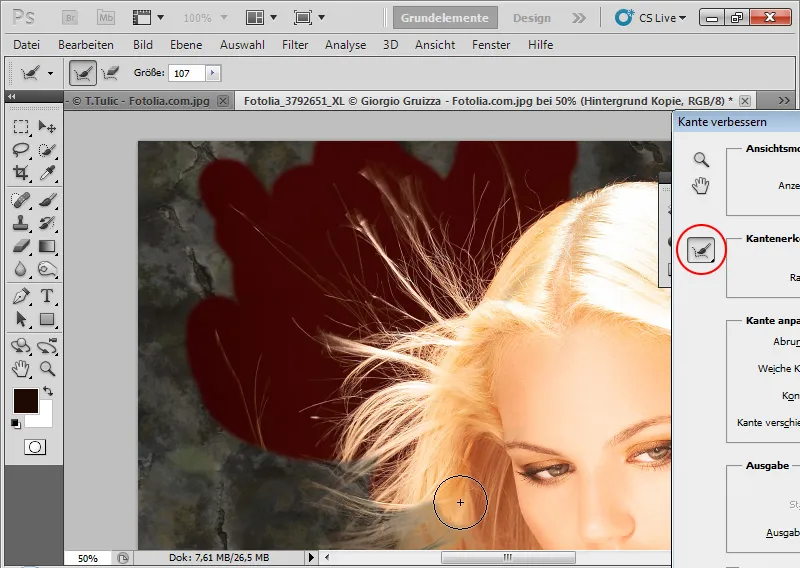Open the Filter menu
This screenshot has height=568, width=800.
pos(295,45)
